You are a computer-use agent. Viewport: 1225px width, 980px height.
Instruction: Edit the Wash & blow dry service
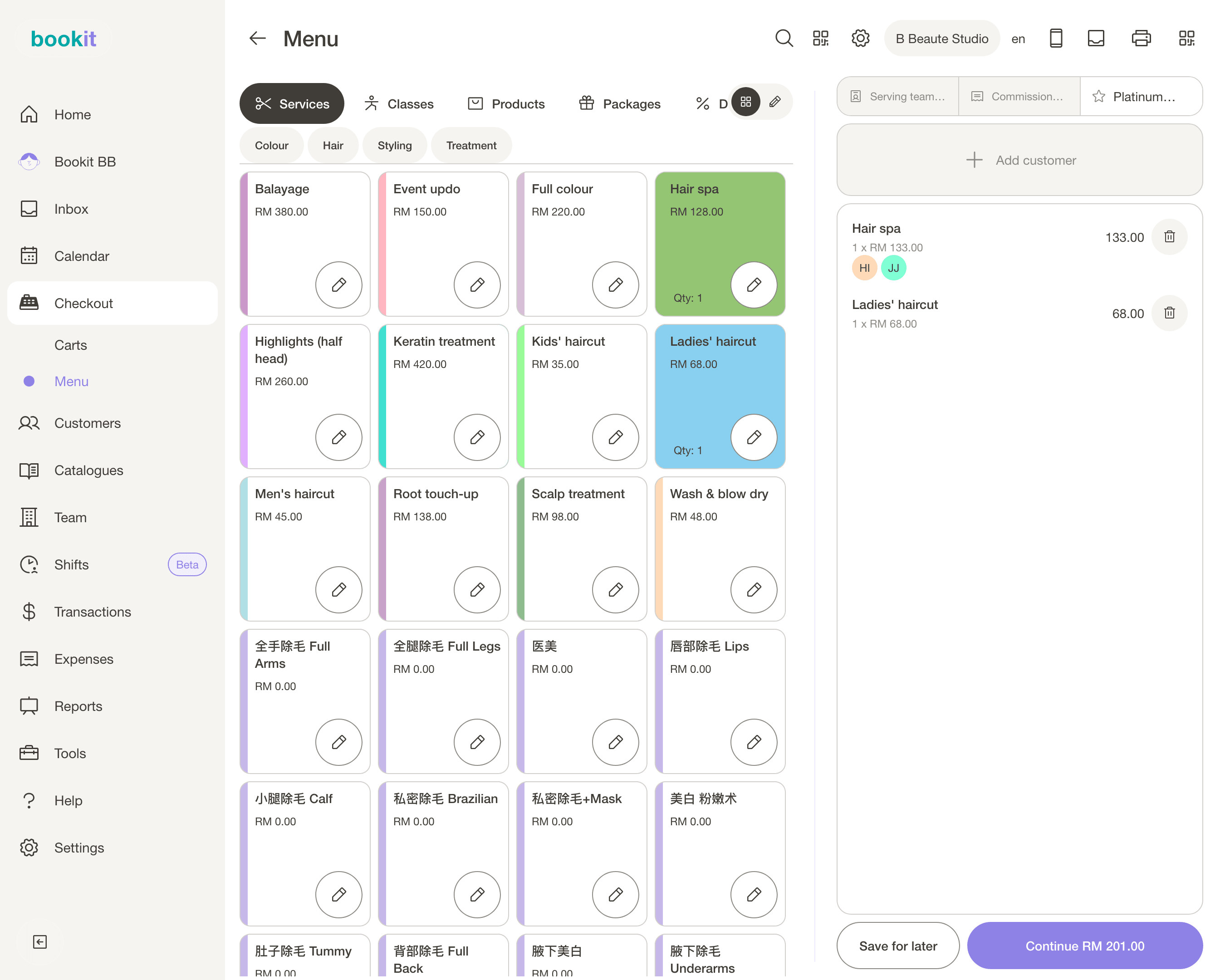754,589
